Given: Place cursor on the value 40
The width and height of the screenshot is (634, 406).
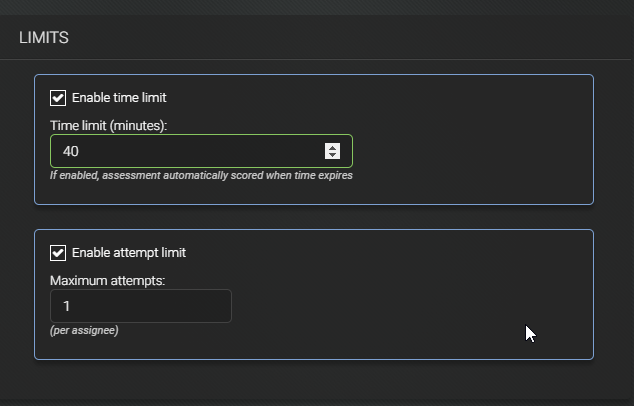Looking at the screenshot, I should click(x=71, y=151).
